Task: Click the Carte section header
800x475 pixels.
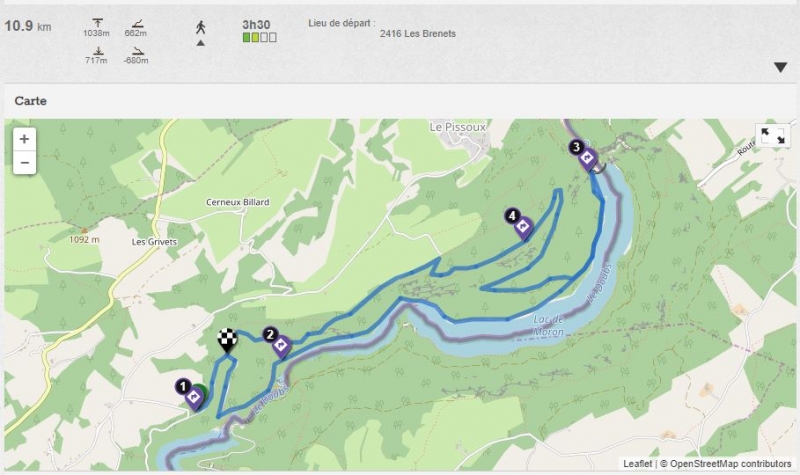Action: pyautogui.click(x=31, y=101)
